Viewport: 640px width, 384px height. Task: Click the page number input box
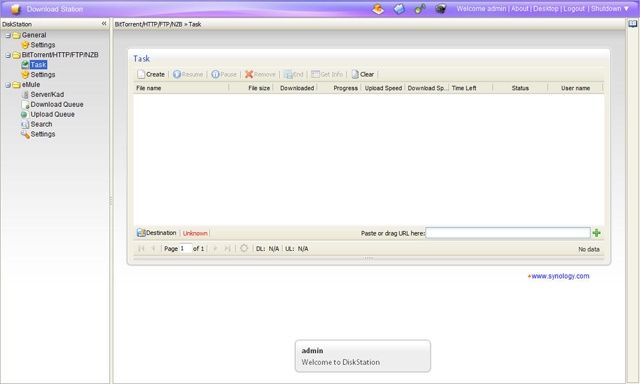point(186,248)
